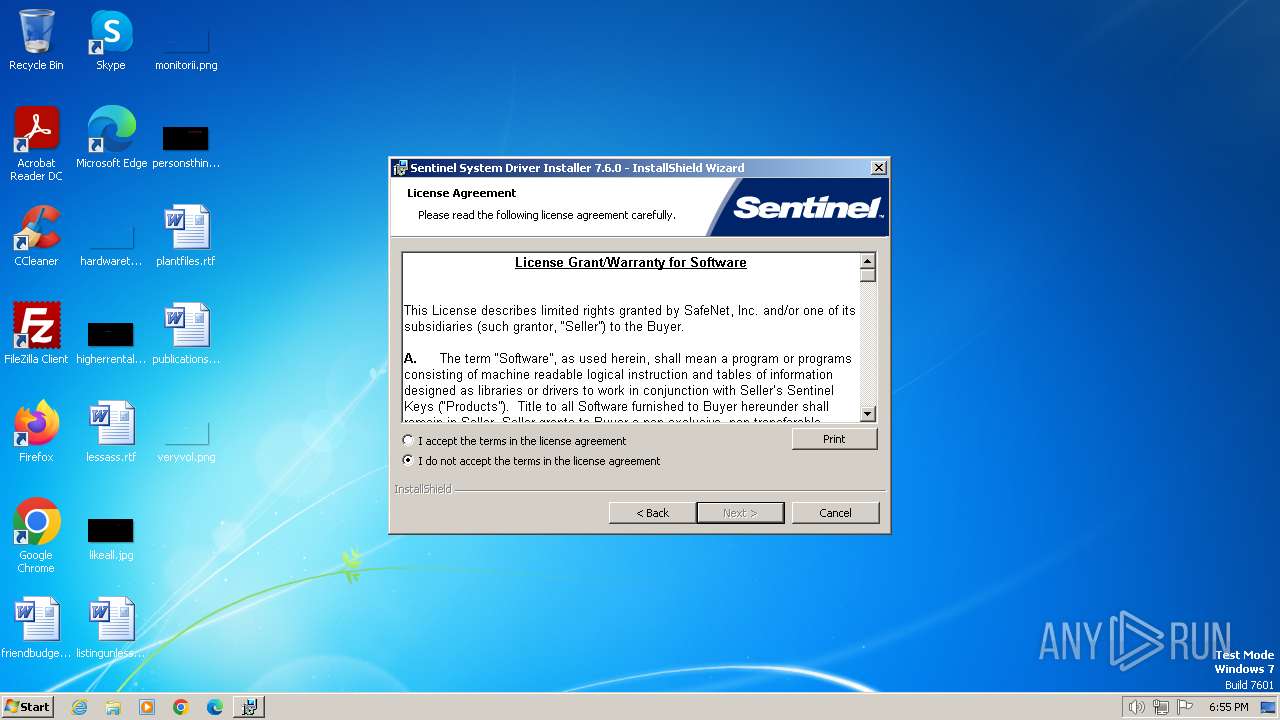Select the Firefox desktop shortcut
Viewport: 1280px width, 720px height.
click(x=36, y=432)
